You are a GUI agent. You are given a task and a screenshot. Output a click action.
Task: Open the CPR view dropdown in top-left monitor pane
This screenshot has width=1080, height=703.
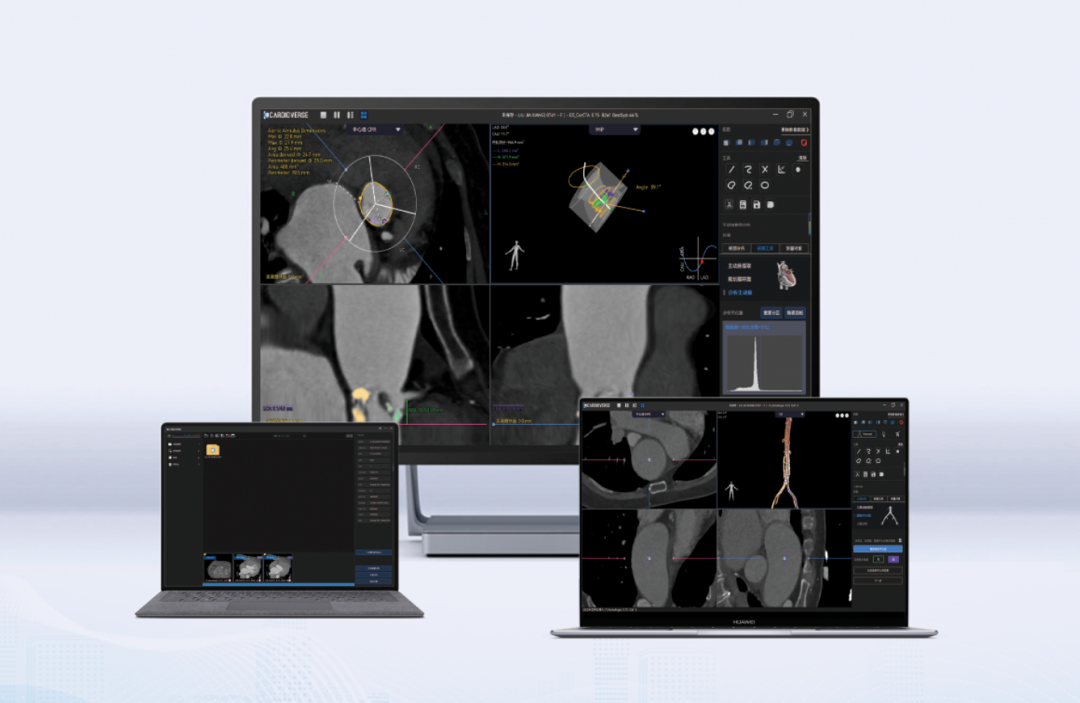[x=373, y=129]
